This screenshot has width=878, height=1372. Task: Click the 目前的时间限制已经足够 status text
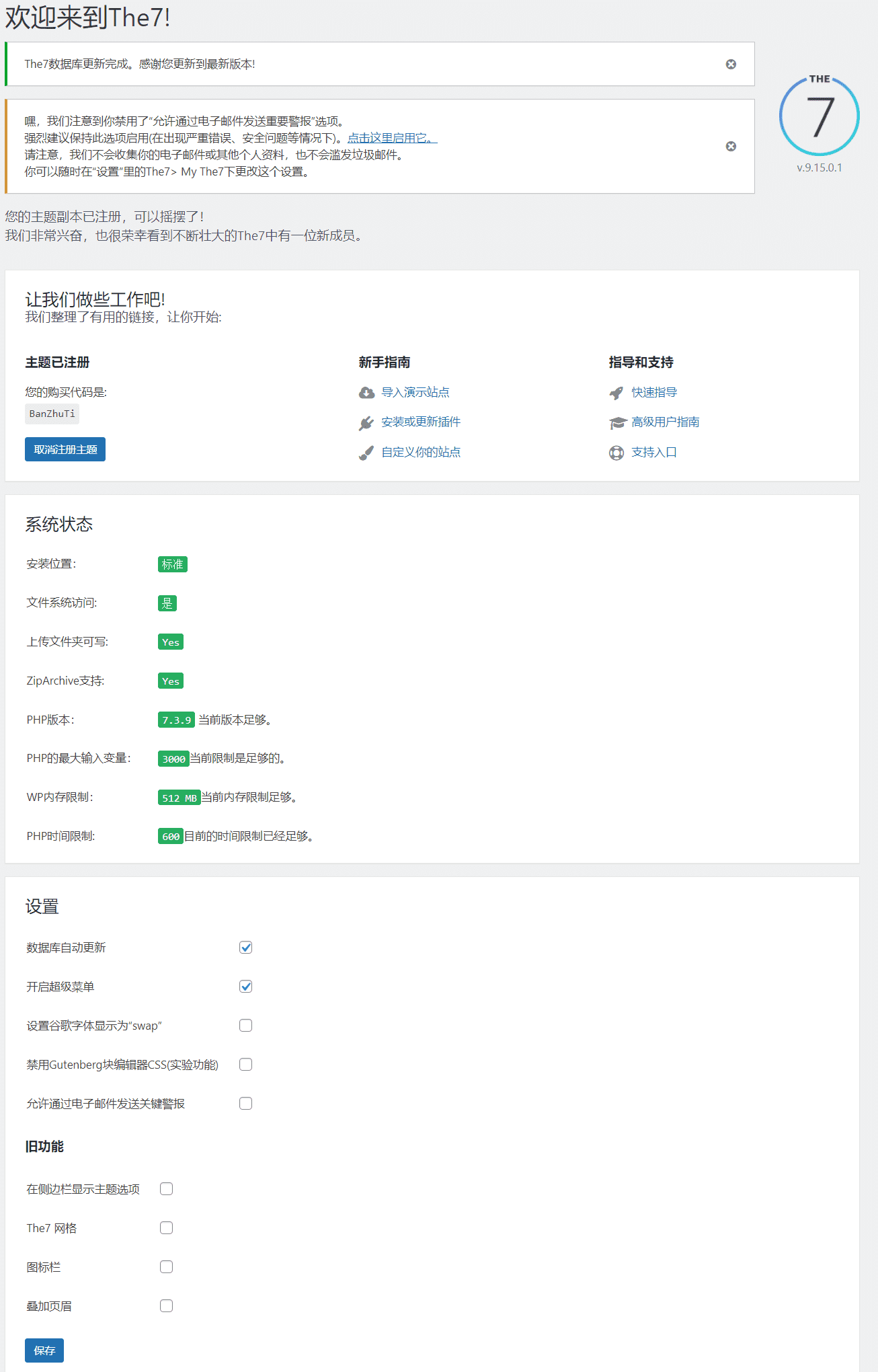click(249, 836)
